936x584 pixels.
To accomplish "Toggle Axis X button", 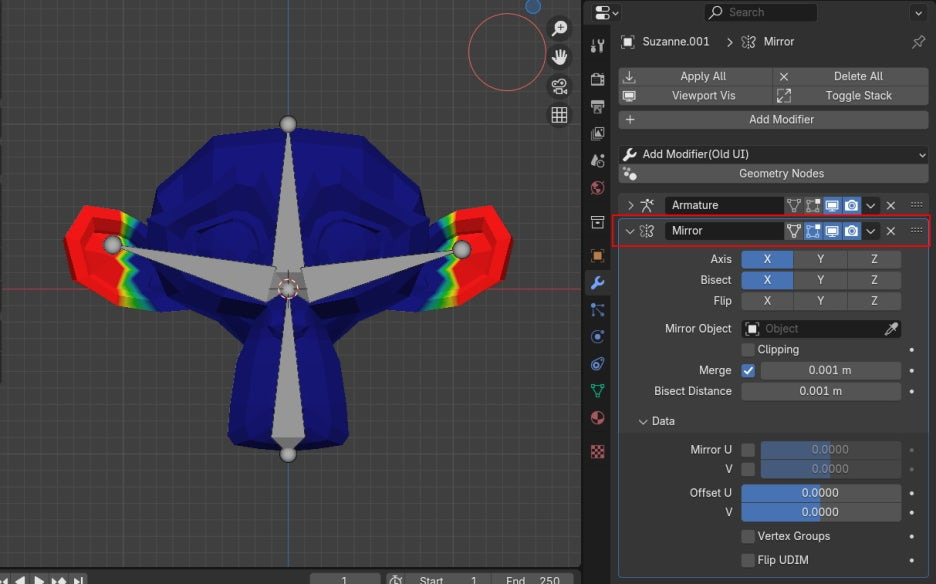I will pyautogui.click(x=767, y=259).
